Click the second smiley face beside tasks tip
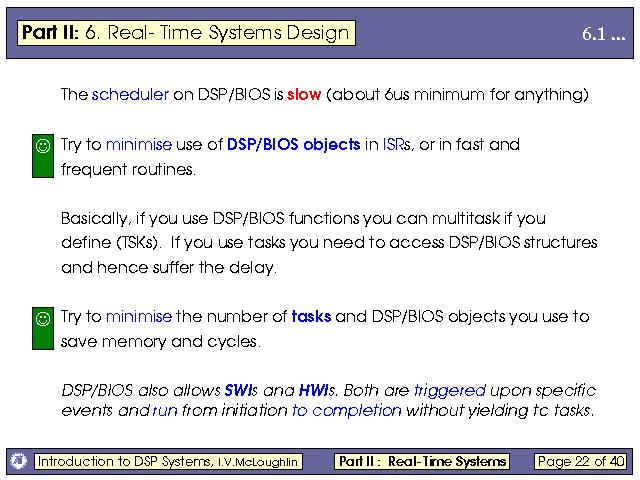The image size is (640, 480). 43,319
